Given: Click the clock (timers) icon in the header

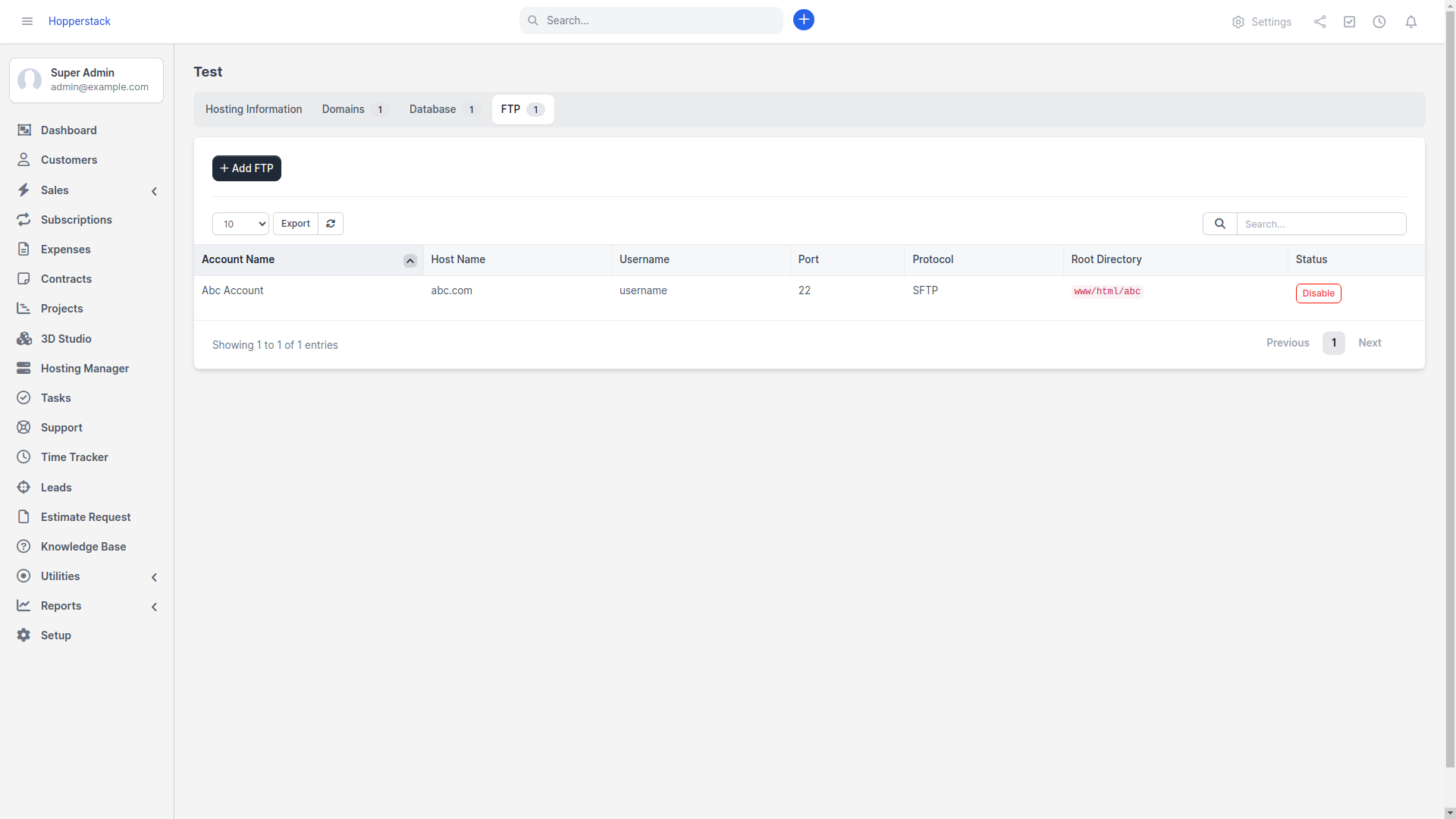Looking at the screenshot, I should pyautogui.click(x=1379, y=22).
